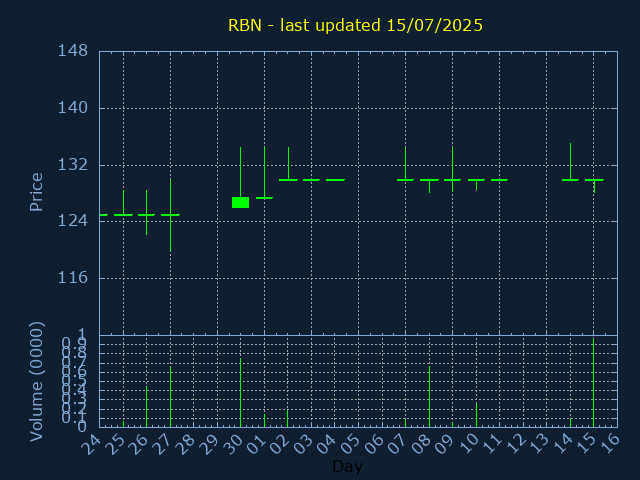This screenshot has height=480, width=640.
Task: Click the 116 price axis value
Action: pos(73,278)
